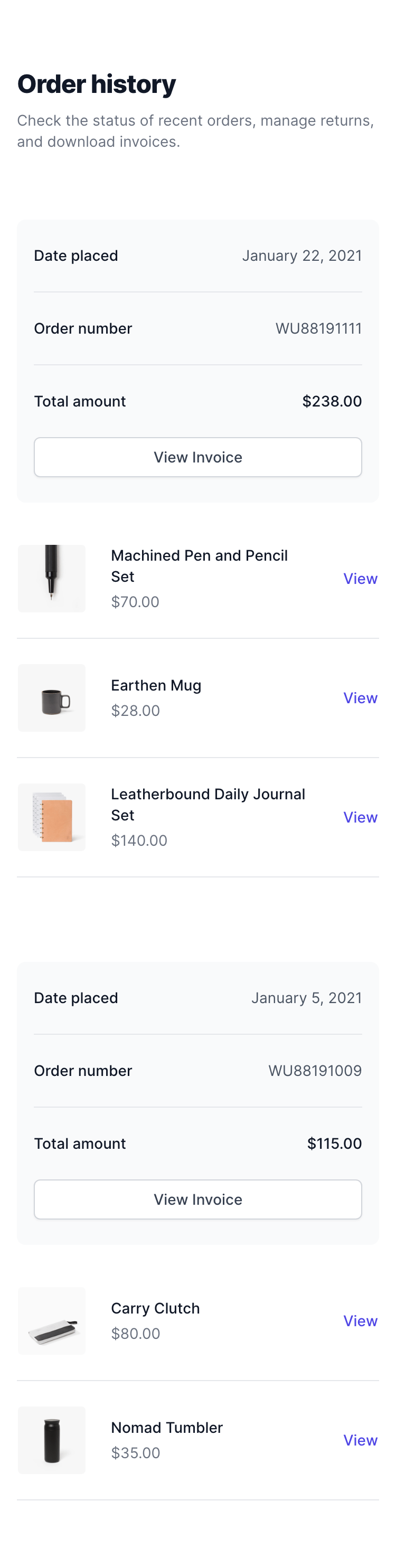Select the Earthen Mug product image

tap(52, 697)
